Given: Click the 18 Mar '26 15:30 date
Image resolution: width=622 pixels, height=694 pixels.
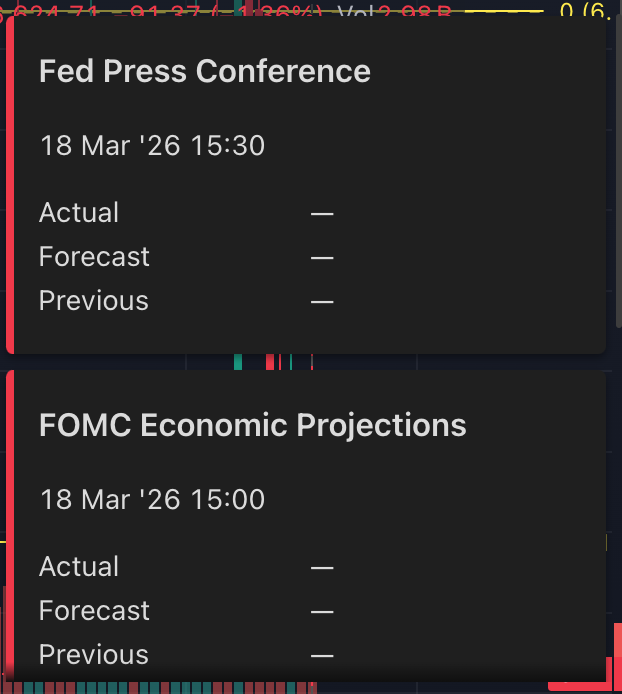Looking at the screenshot, I should tap(152, 146).
